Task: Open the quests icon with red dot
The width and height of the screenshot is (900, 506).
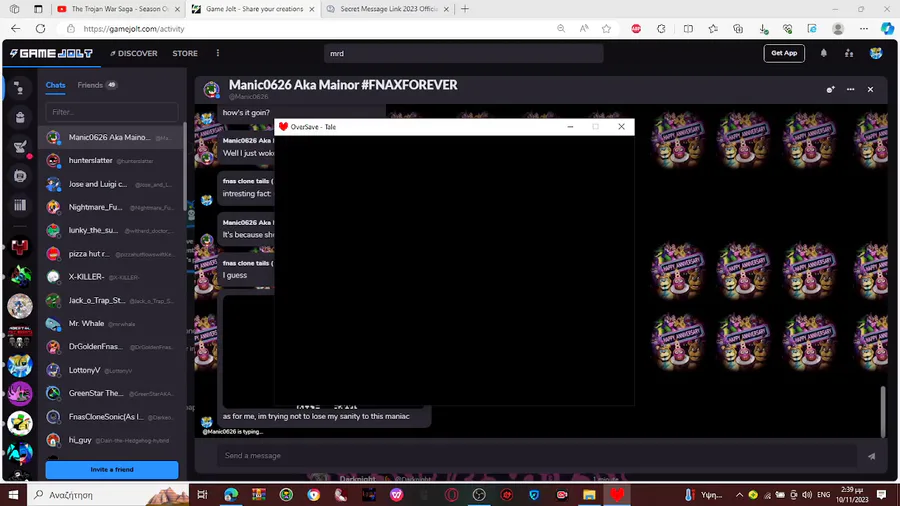Action: click(20, 147)
